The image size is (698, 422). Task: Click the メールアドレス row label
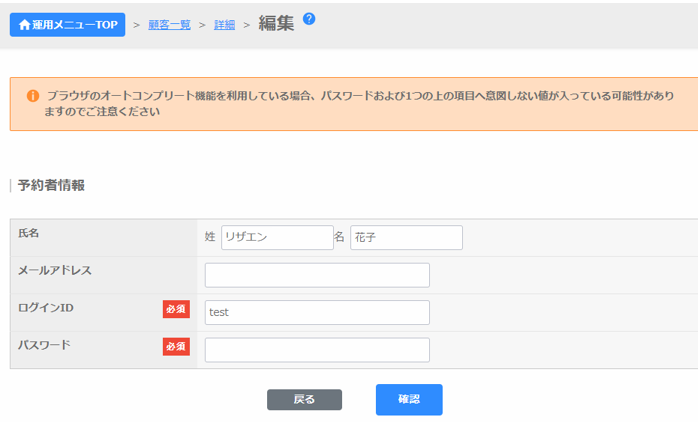pyautogui.click(x=55, y=270)
